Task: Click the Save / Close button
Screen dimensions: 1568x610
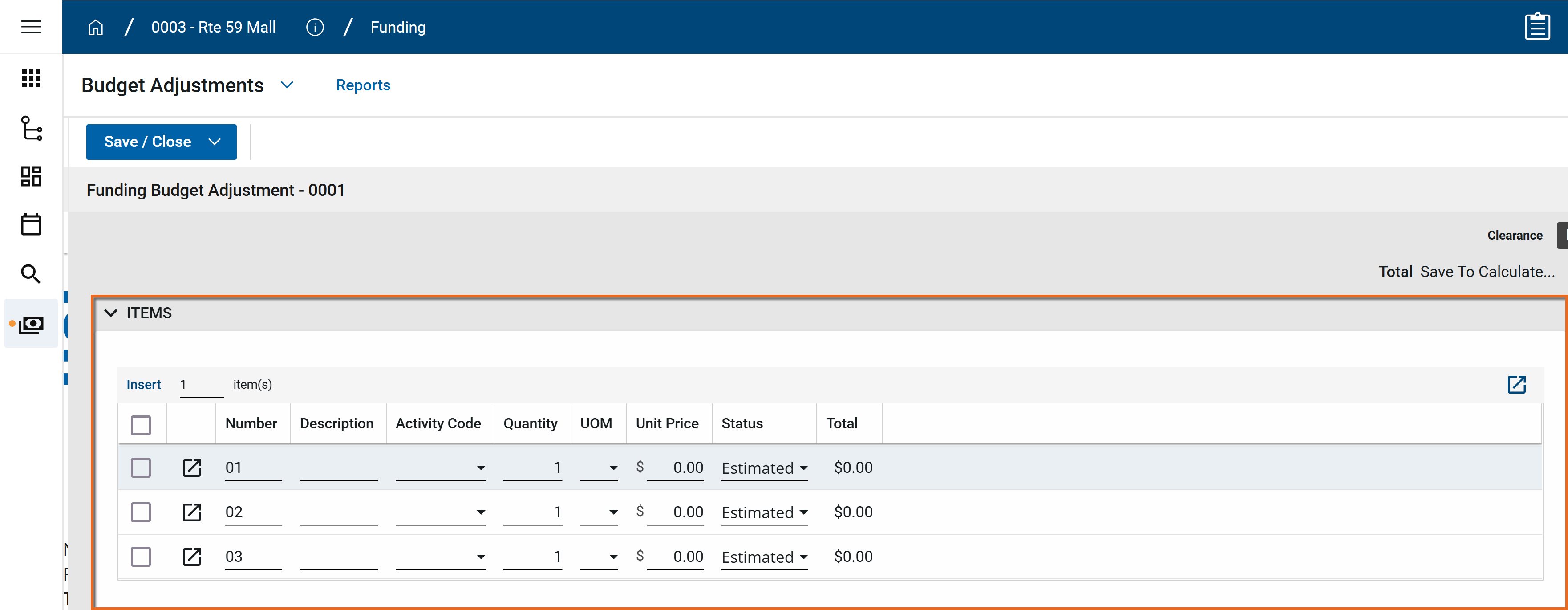Action: click(148, 142)
